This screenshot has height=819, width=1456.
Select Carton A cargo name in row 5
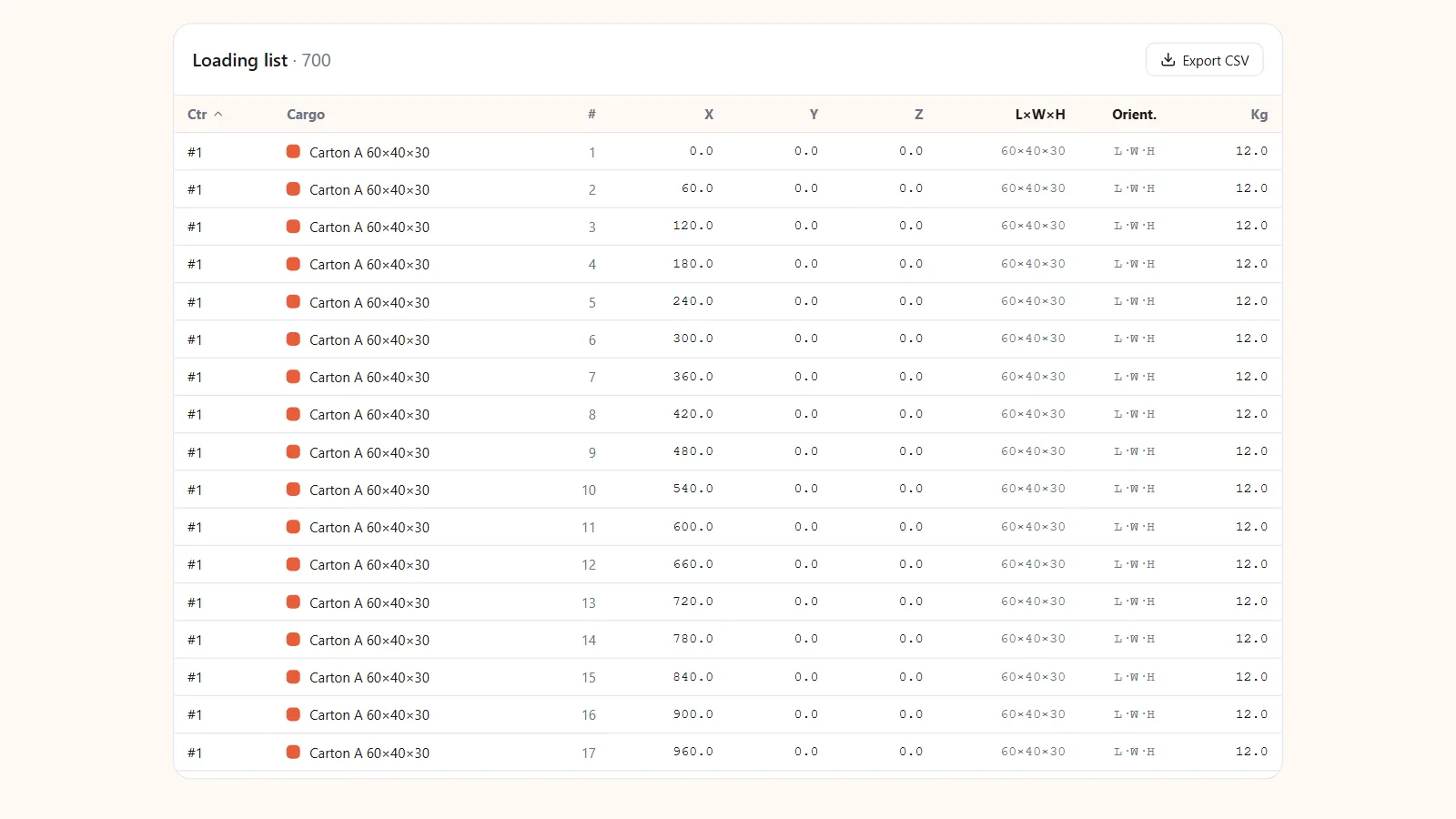[x=369, y=302]
